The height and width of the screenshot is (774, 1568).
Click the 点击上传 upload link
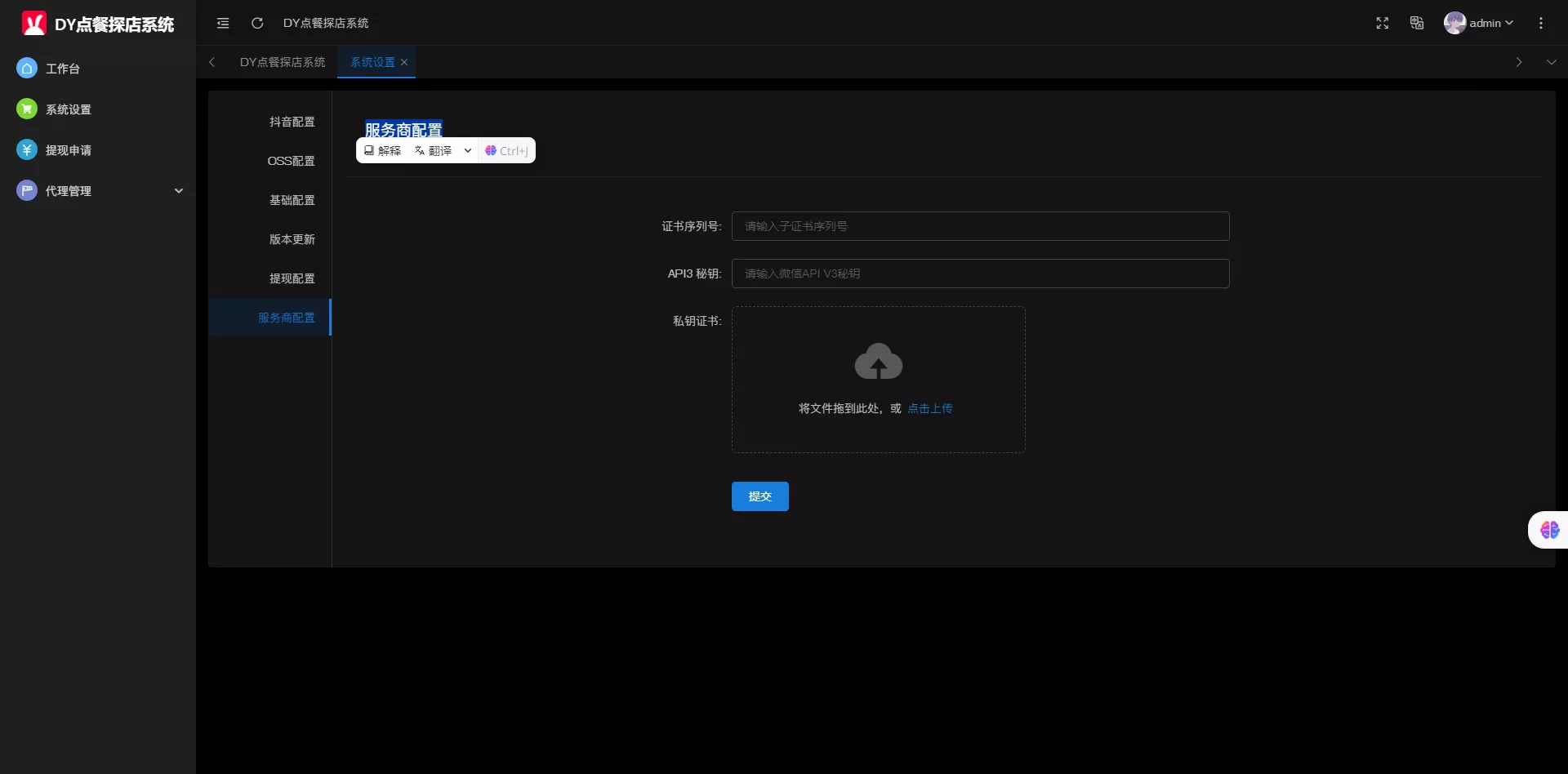[x=929, y=408]
